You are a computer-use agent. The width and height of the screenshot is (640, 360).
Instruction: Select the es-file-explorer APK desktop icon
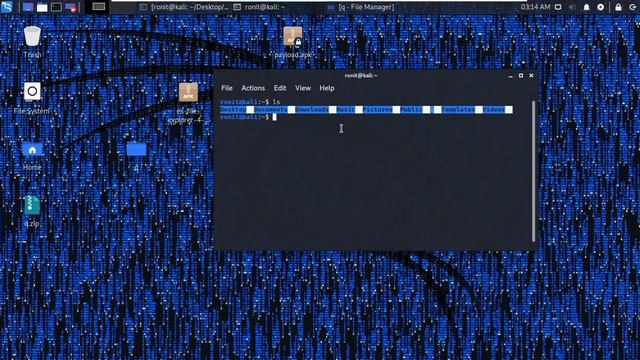coord(188,103)
